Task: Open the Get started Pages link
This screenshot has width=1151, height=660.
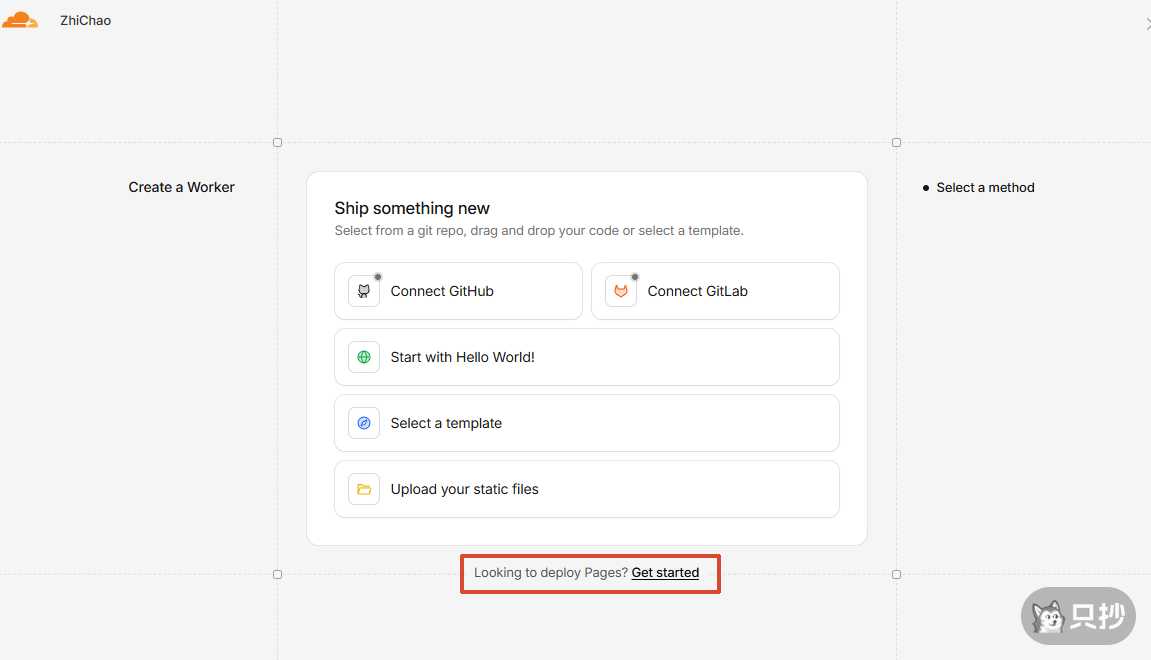Action: (x=665, y=573)
